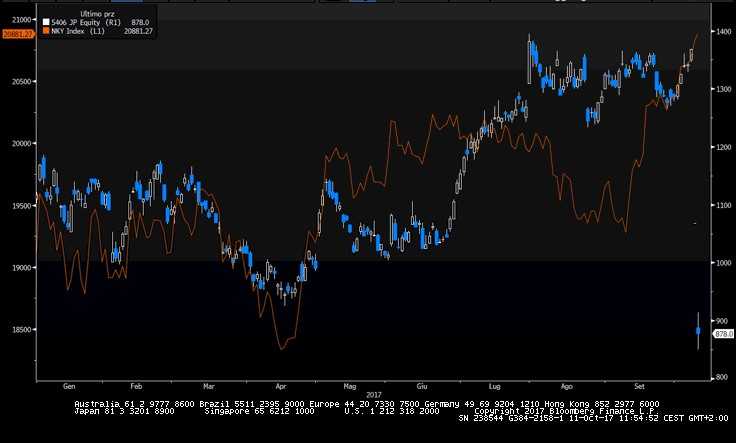736x443 pixels.
Task: Click the 'Giu' month label
Action: (422, 386)
